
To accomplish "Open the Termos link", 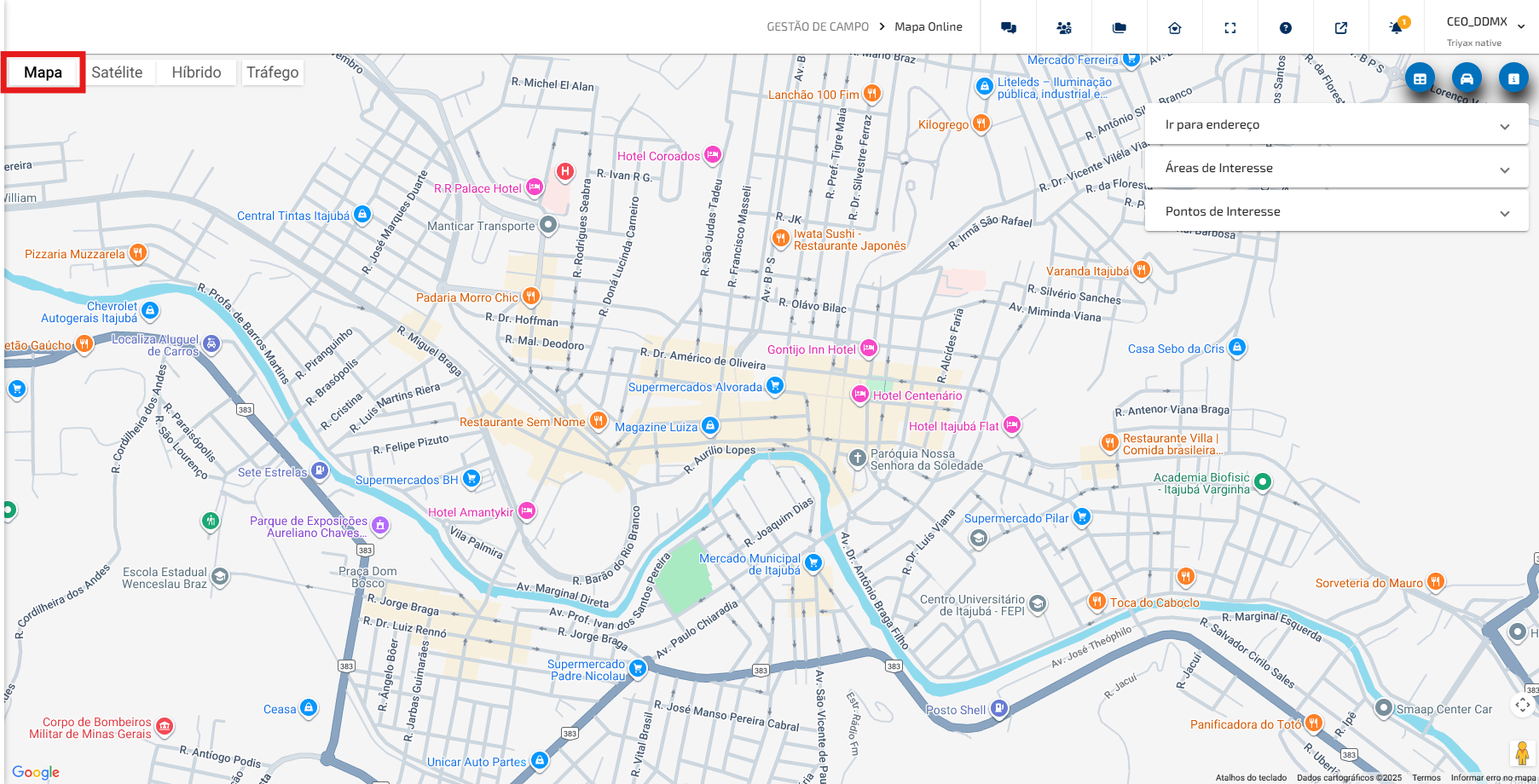I will (x=1426, y=777).
